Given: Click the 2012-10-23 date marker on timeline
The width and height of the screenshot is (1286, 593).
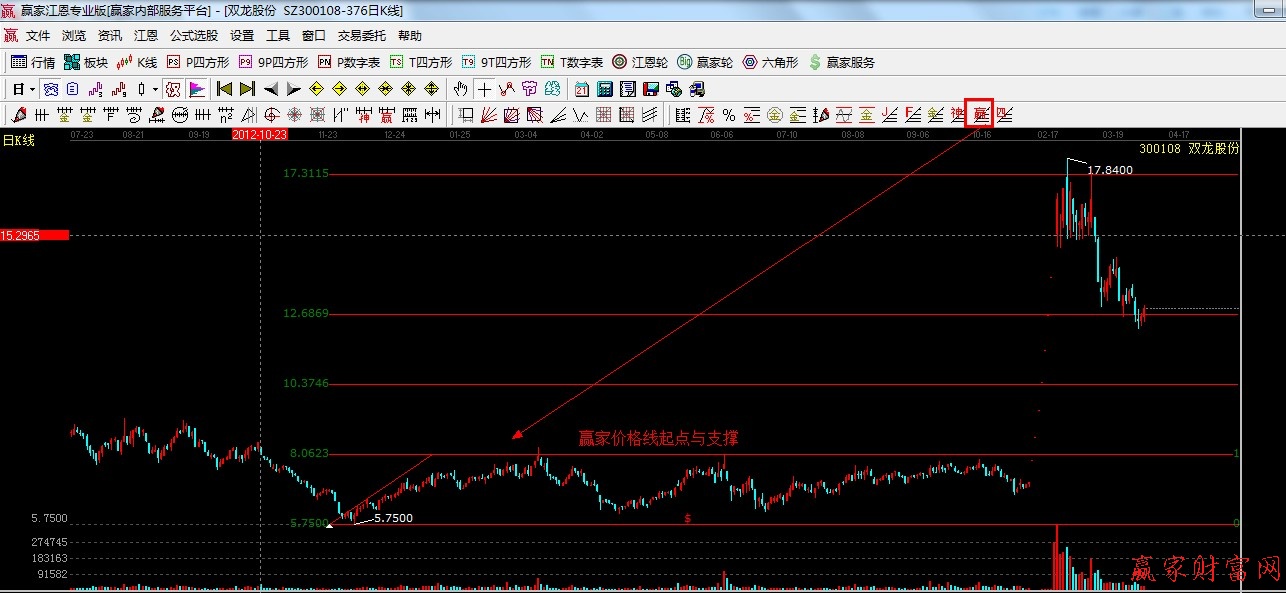Looking at the screenshot, I should tap(260, 133).
